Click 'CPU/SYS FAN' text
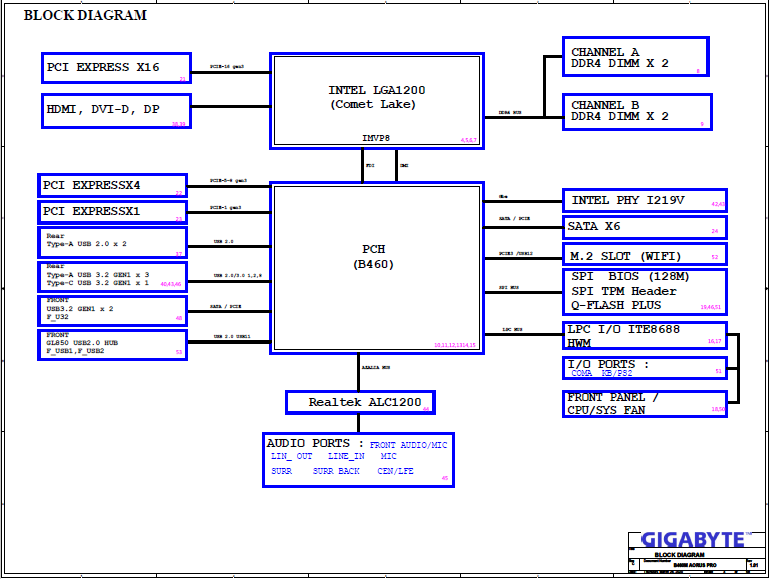 606,410
